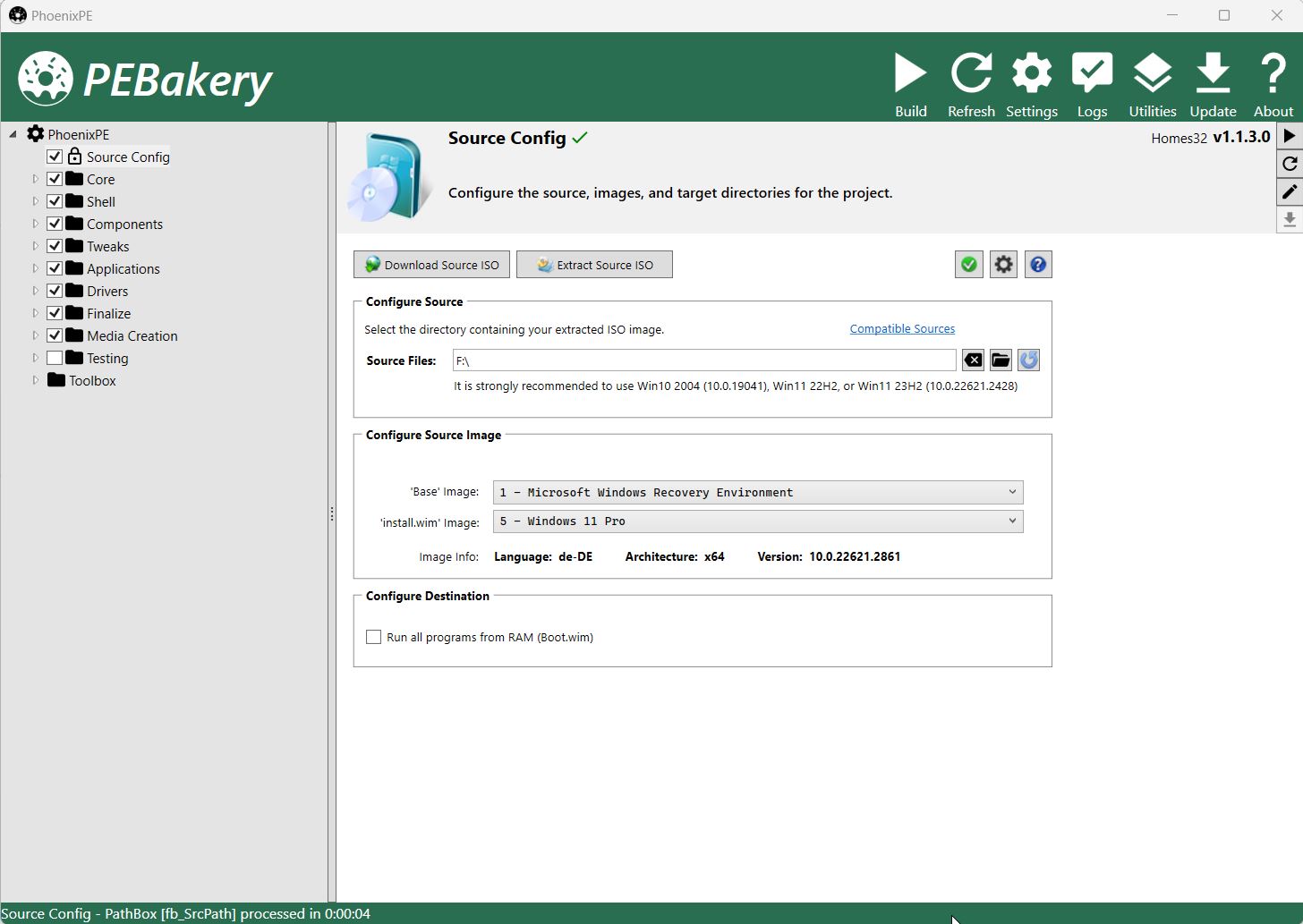Browse for source files folder

click(x=1001, y=360)
